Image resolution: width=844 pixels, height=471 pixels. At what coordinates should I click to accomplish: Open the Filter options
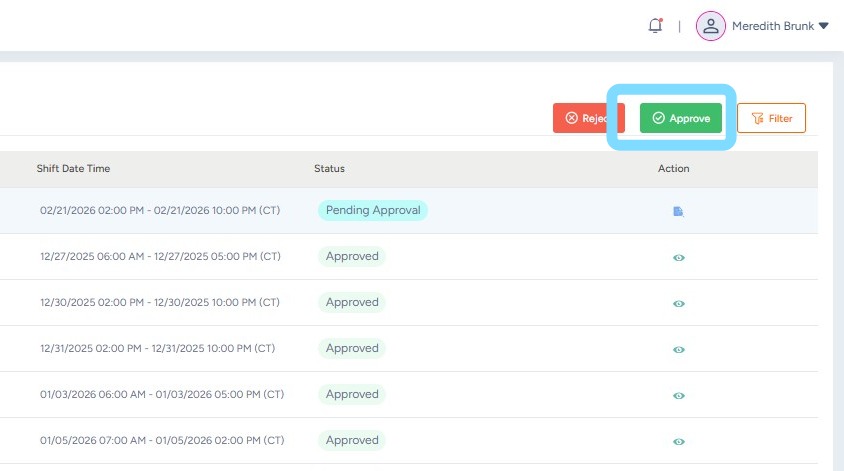tap(771, 118)
